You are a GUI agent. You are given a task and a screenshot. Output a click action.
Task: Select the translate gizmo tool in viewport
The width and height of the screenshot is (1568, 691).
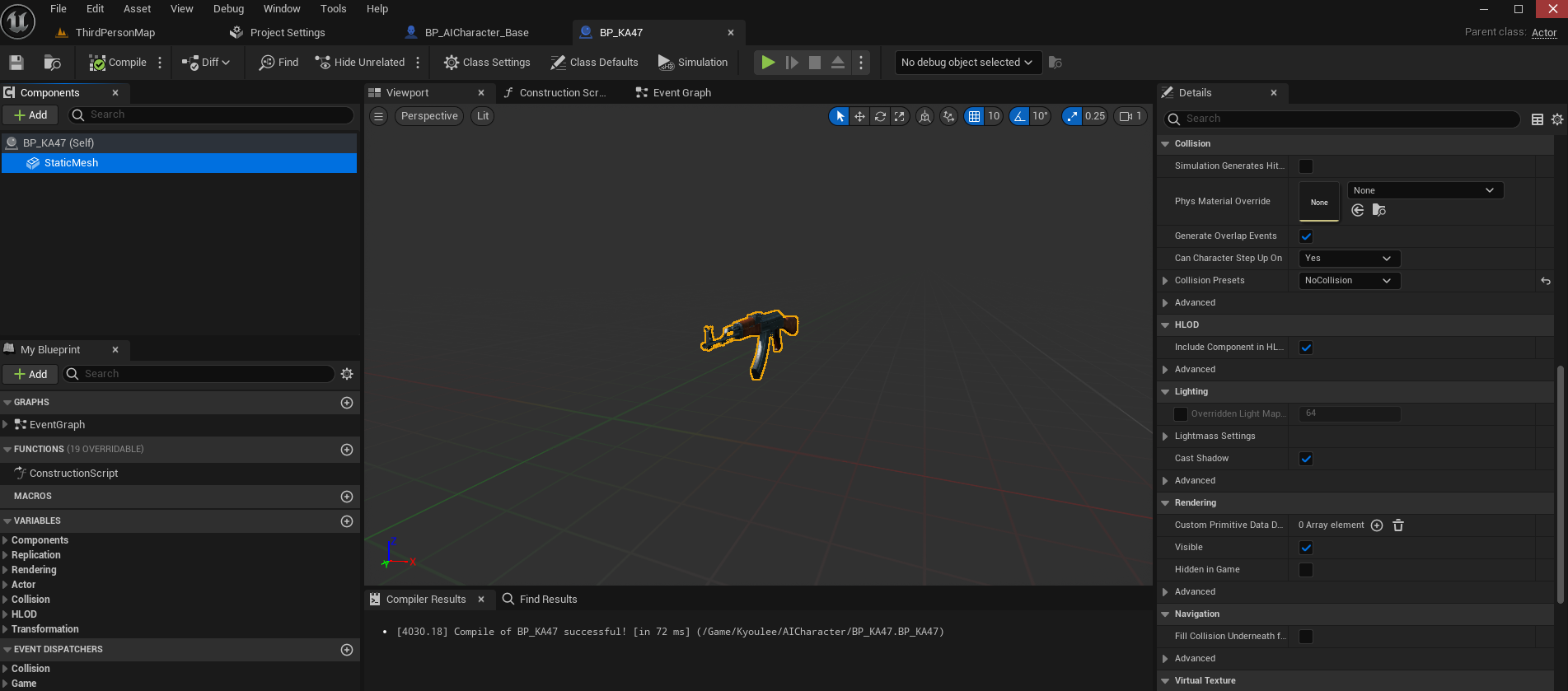(x=859, y=116)
